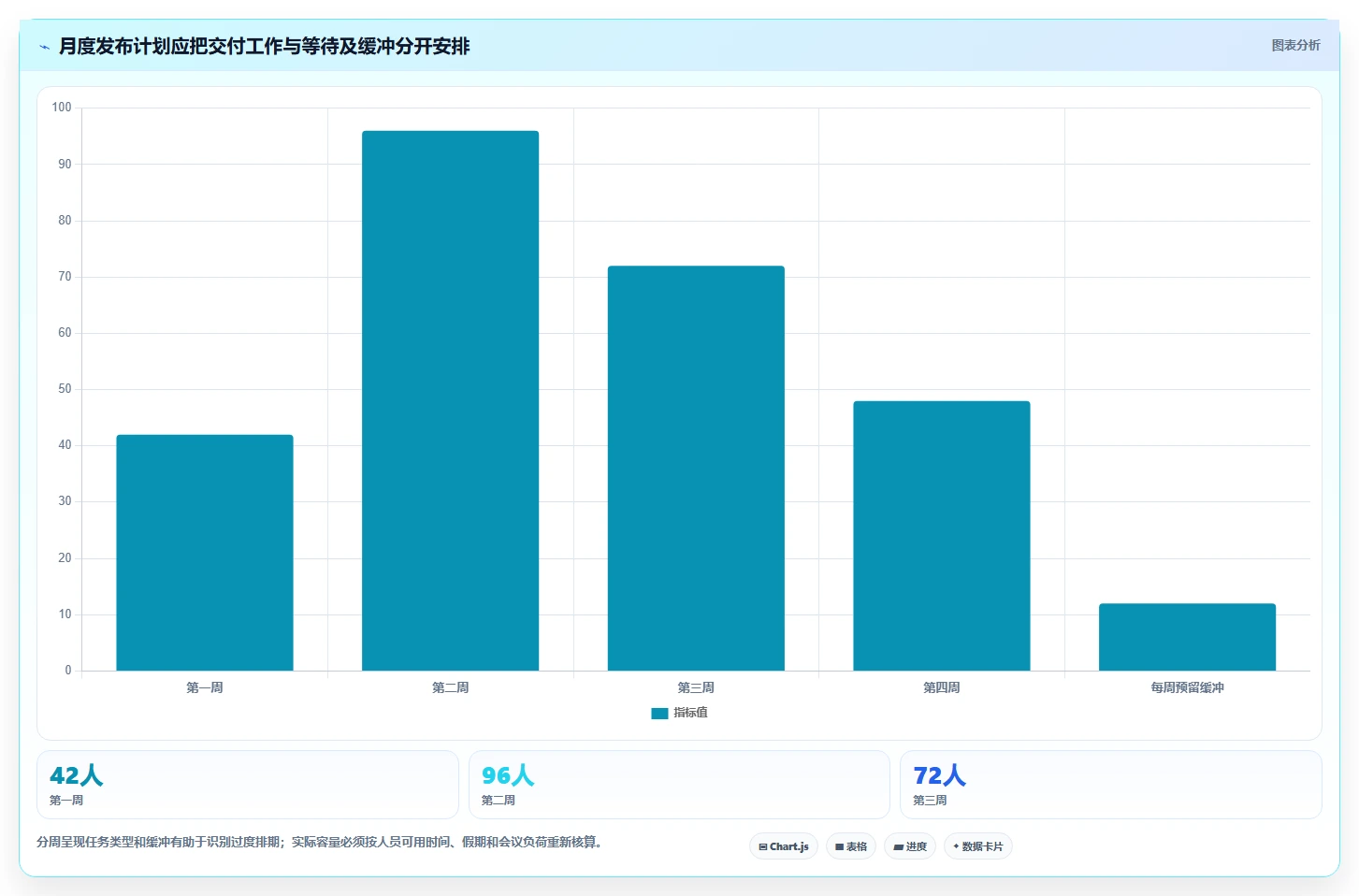Click the icon inside Chart.js chip
The width and height of the screenshot is (1359, 896).
click(x=763, y=847)
